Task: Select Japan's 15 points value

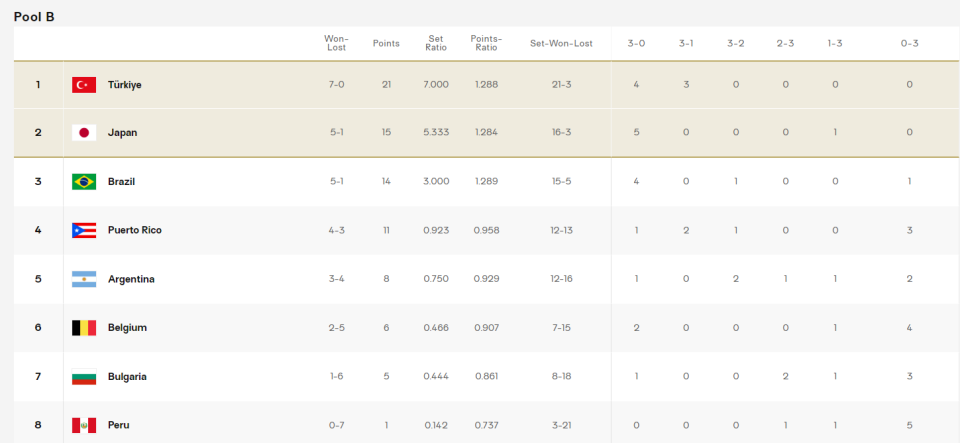Action: (x=386, y=133)
